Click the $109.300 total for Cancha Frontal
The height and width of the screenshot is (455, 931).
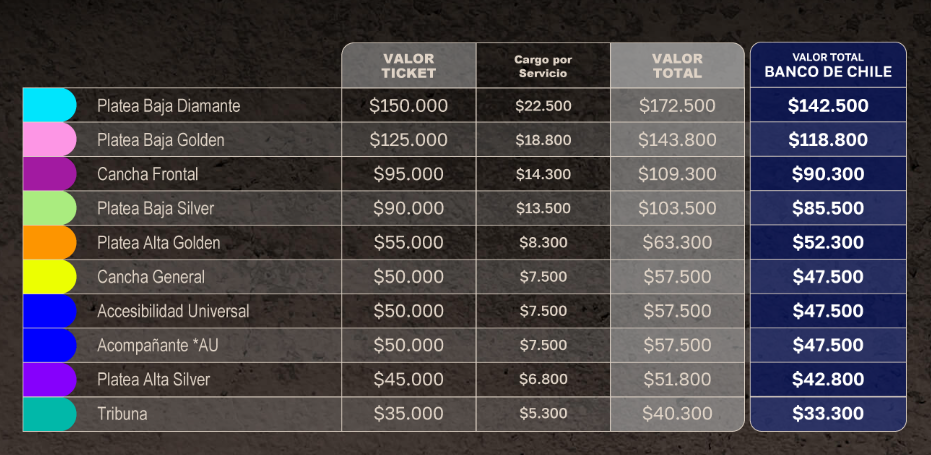point(677,174)
